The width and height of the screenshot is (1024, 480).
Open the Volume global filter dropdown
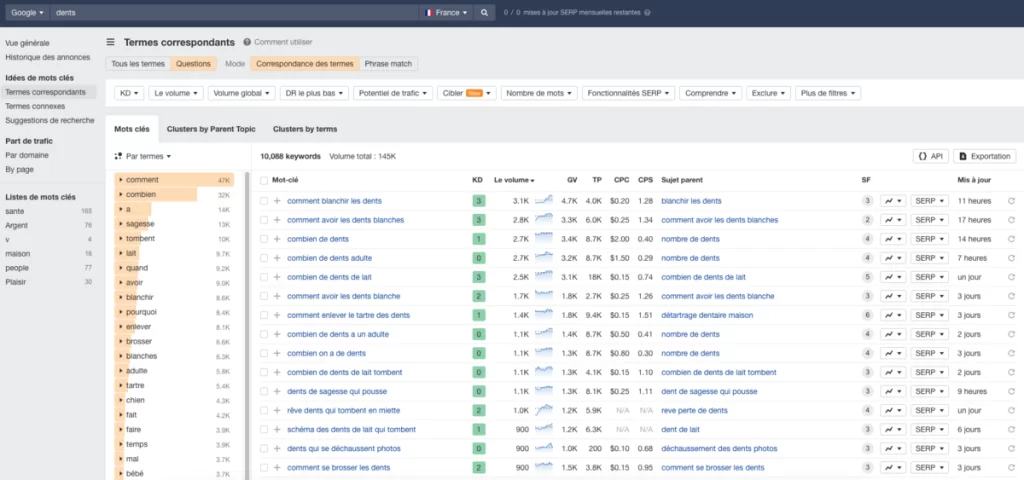click(242, 93)
